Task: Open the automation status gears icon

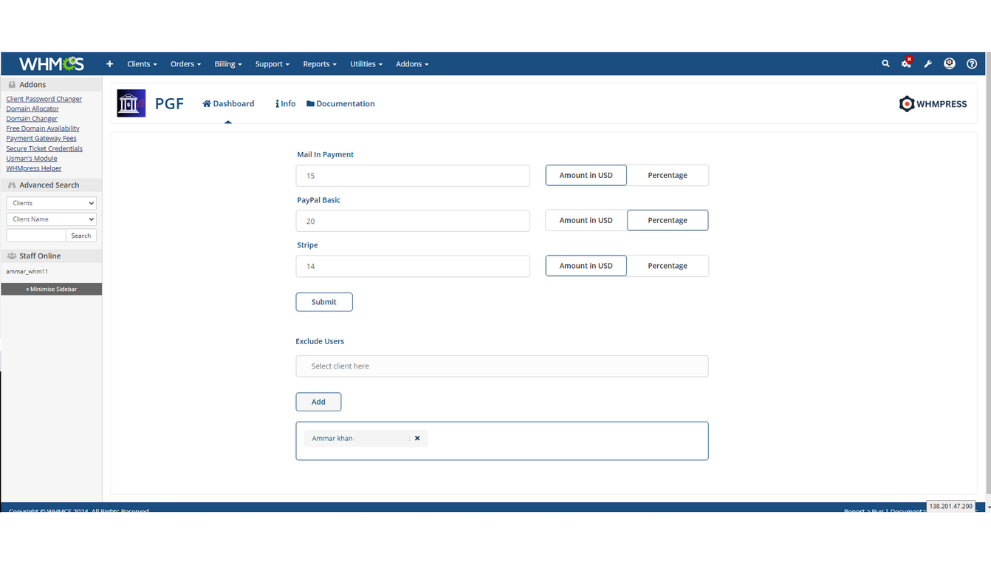Action: [906, 64]
